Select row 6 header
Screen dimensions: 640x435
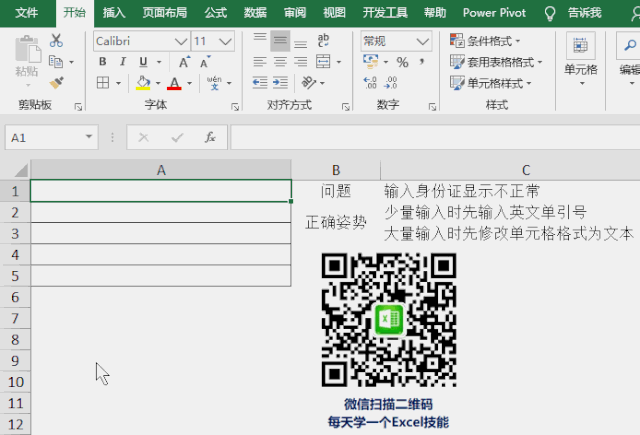(x=15, y=297)
